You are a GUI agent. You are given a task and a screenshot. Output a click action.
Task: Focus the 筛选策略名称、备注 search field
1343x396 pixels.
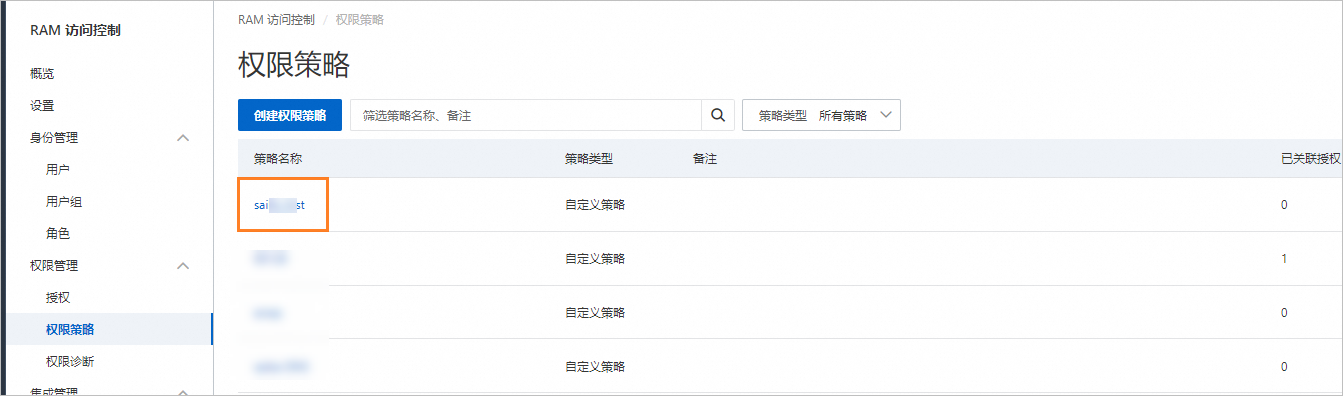point(526,115)
